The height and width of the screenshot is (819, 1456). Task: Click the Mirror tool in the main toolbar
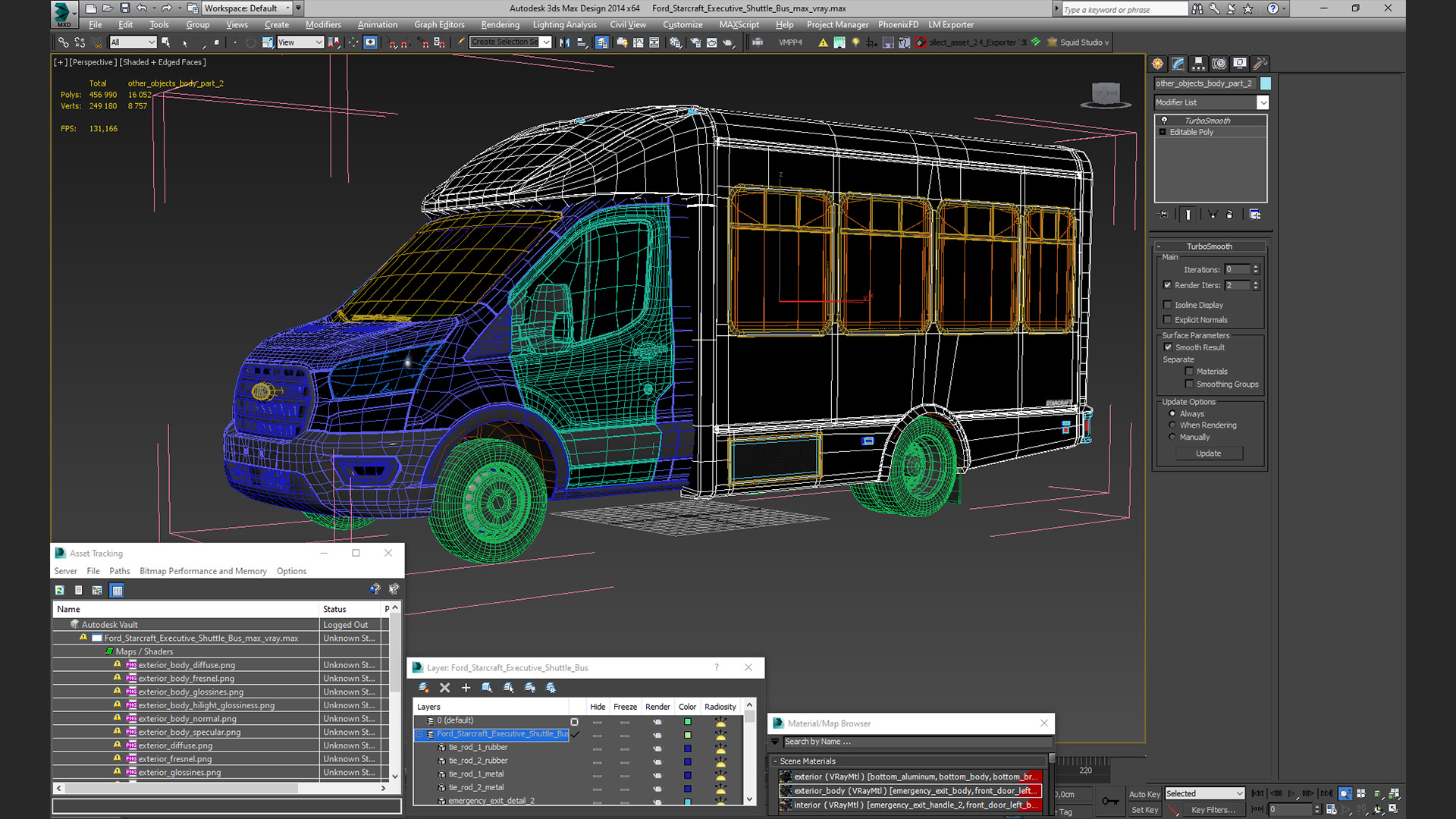click(x=564, y=42)
